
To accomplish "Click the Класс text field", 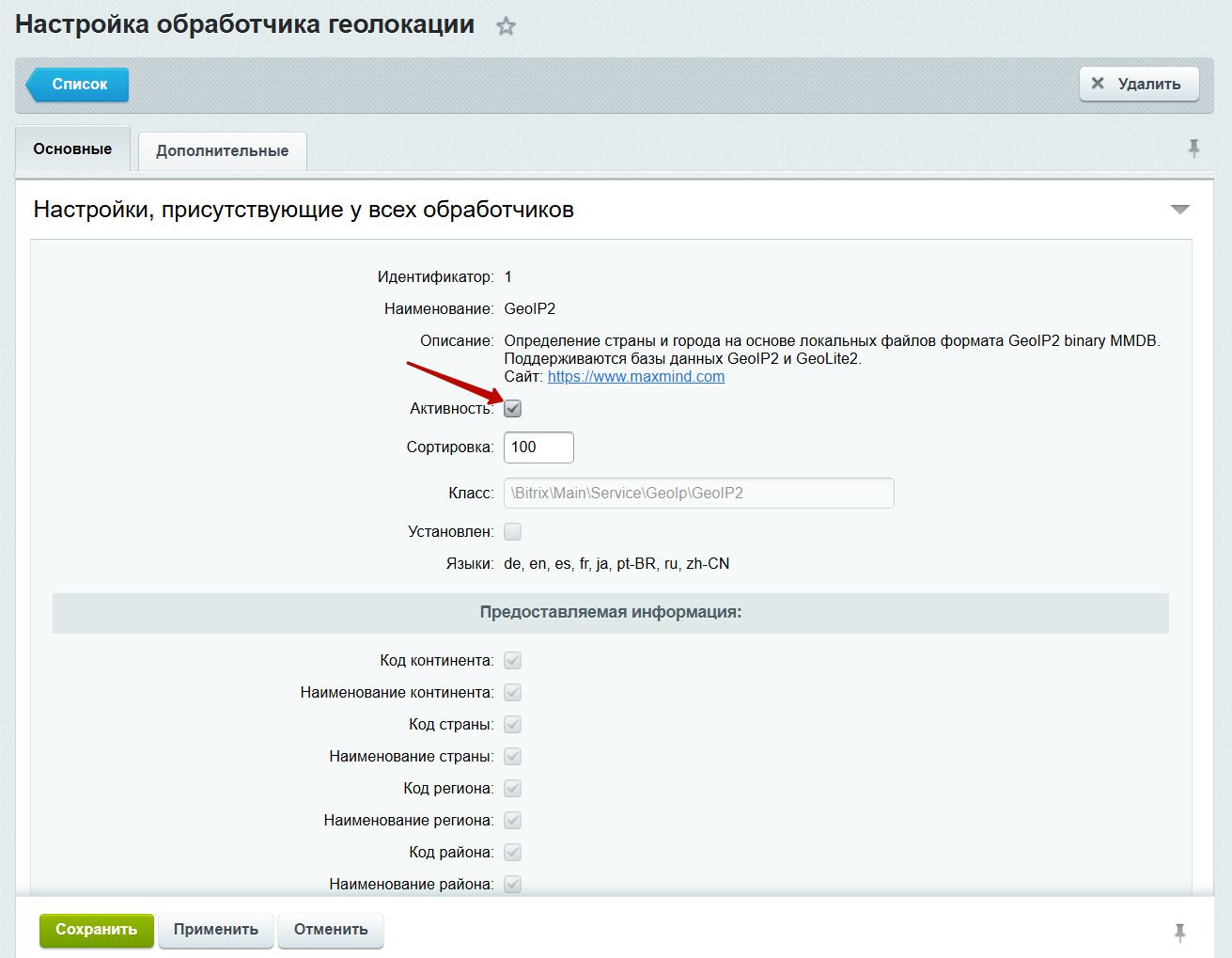I will point(697,493).
